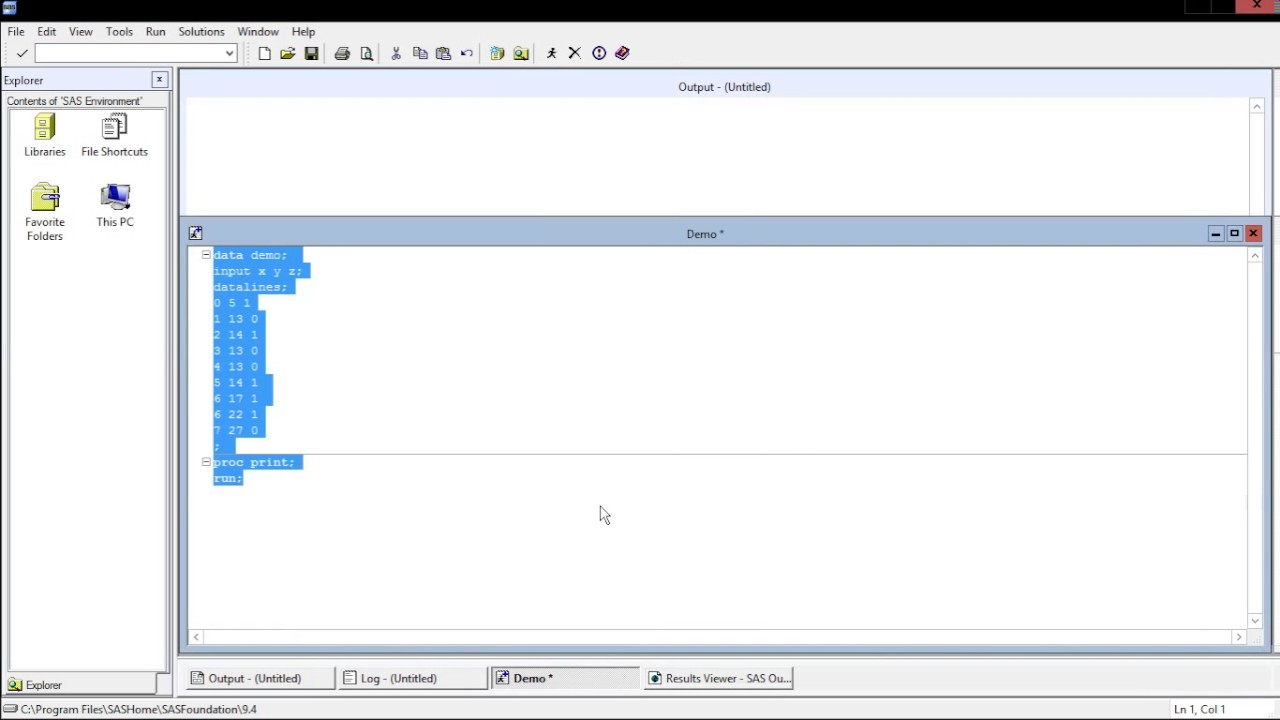Click the New document toolbar icon

tap(264, 53)
